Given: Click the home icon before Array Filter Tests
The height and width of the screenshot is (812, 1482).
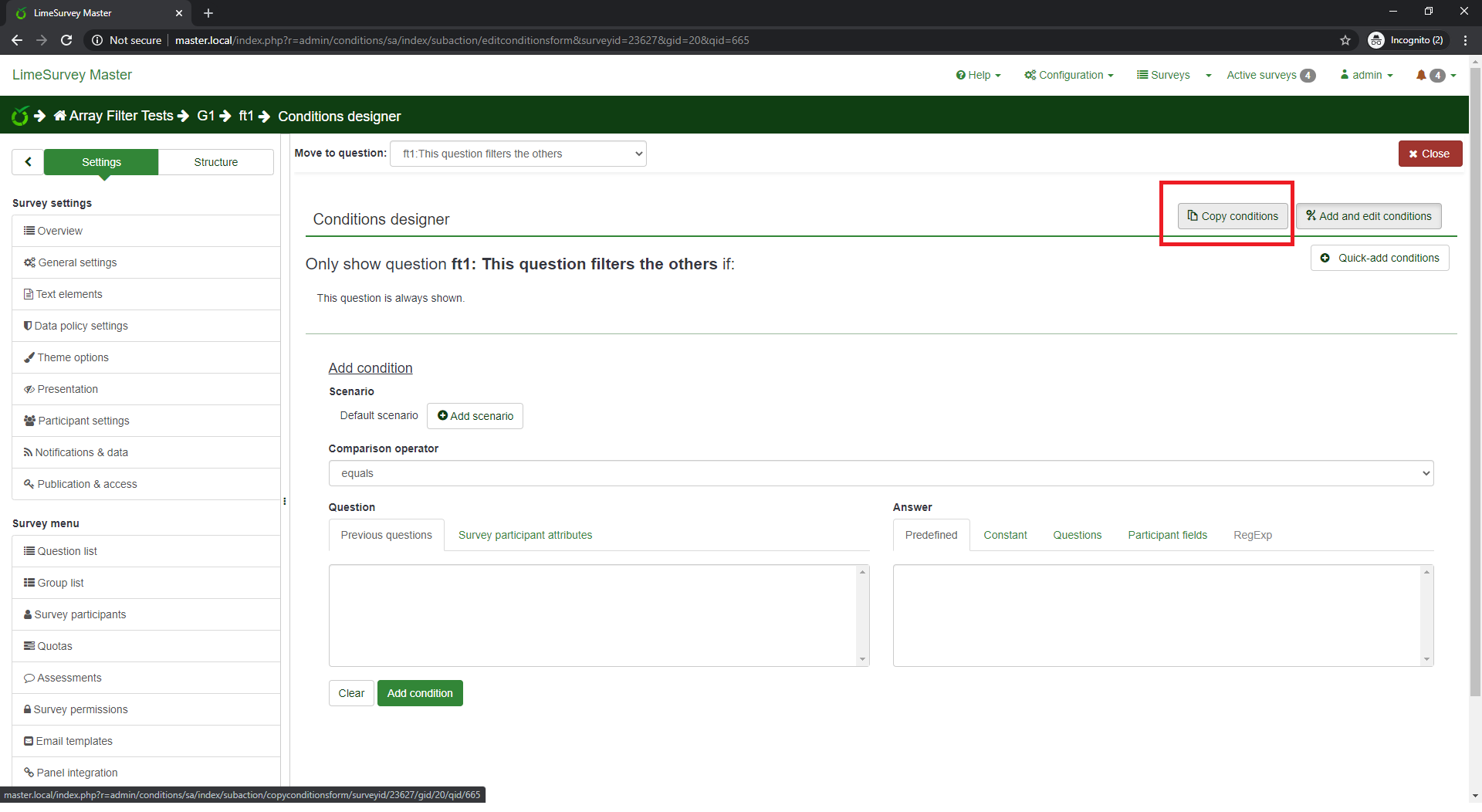Looking at the screenshot, I should tap(60, 116).
